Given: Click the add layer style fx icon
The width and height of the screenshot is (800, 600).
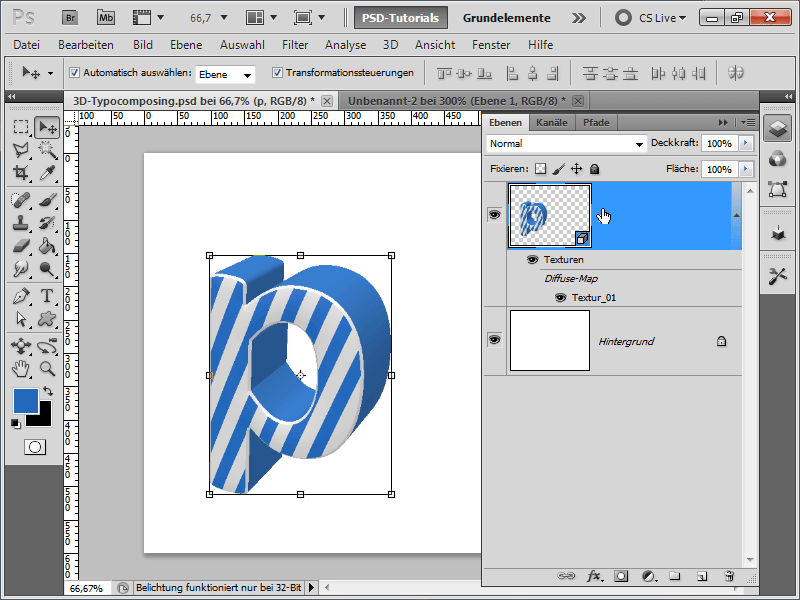Looking at the screenshot, I should tap(594, 576).
